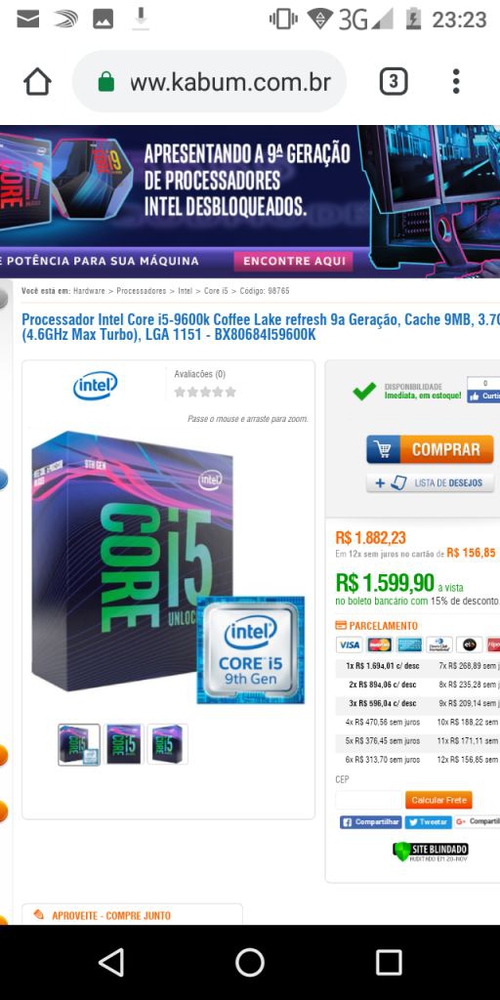The width and height of the screenshot is (500, 1000).
Task: Click the ENCONTRE AQUI banner button
Action: tap(293, 261)
